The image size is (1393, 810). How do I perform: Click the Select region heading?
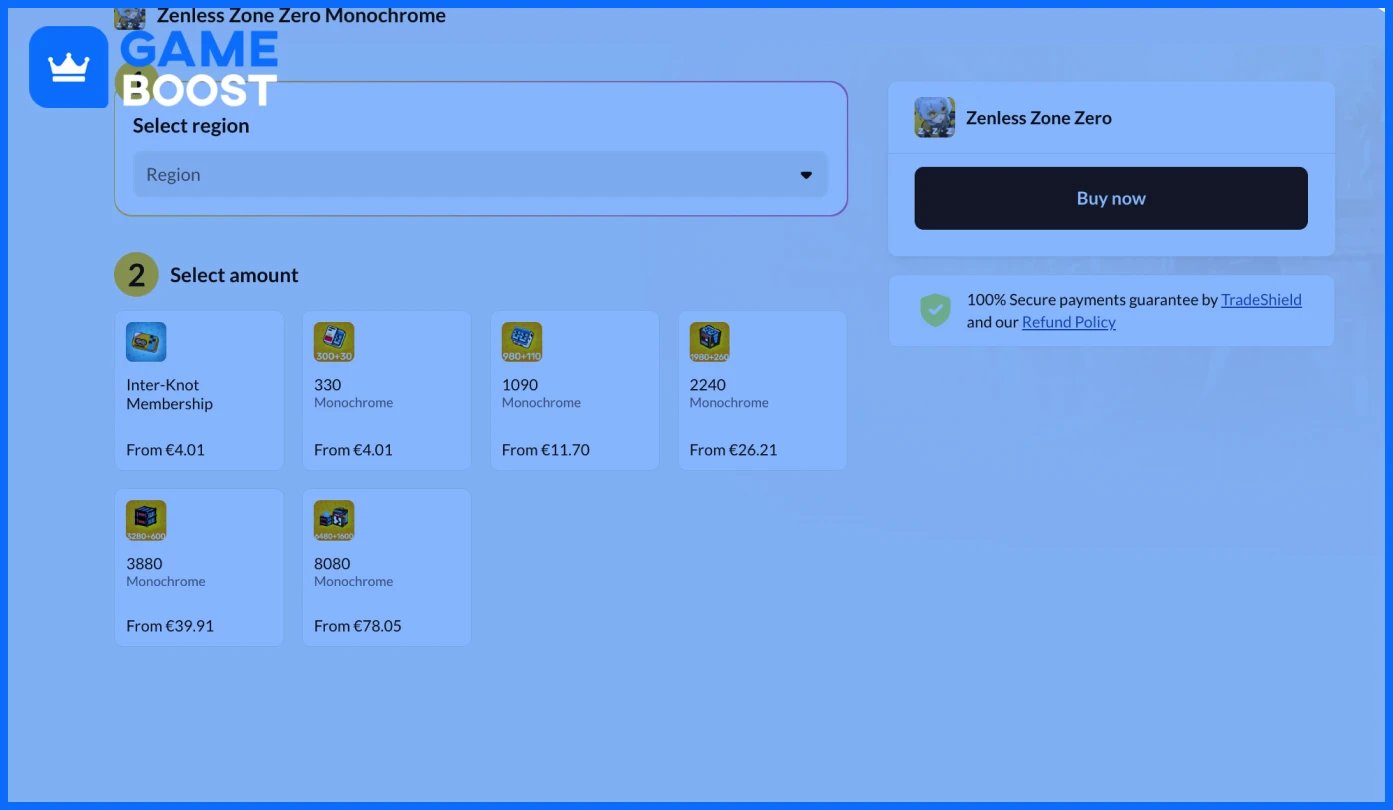191,126
